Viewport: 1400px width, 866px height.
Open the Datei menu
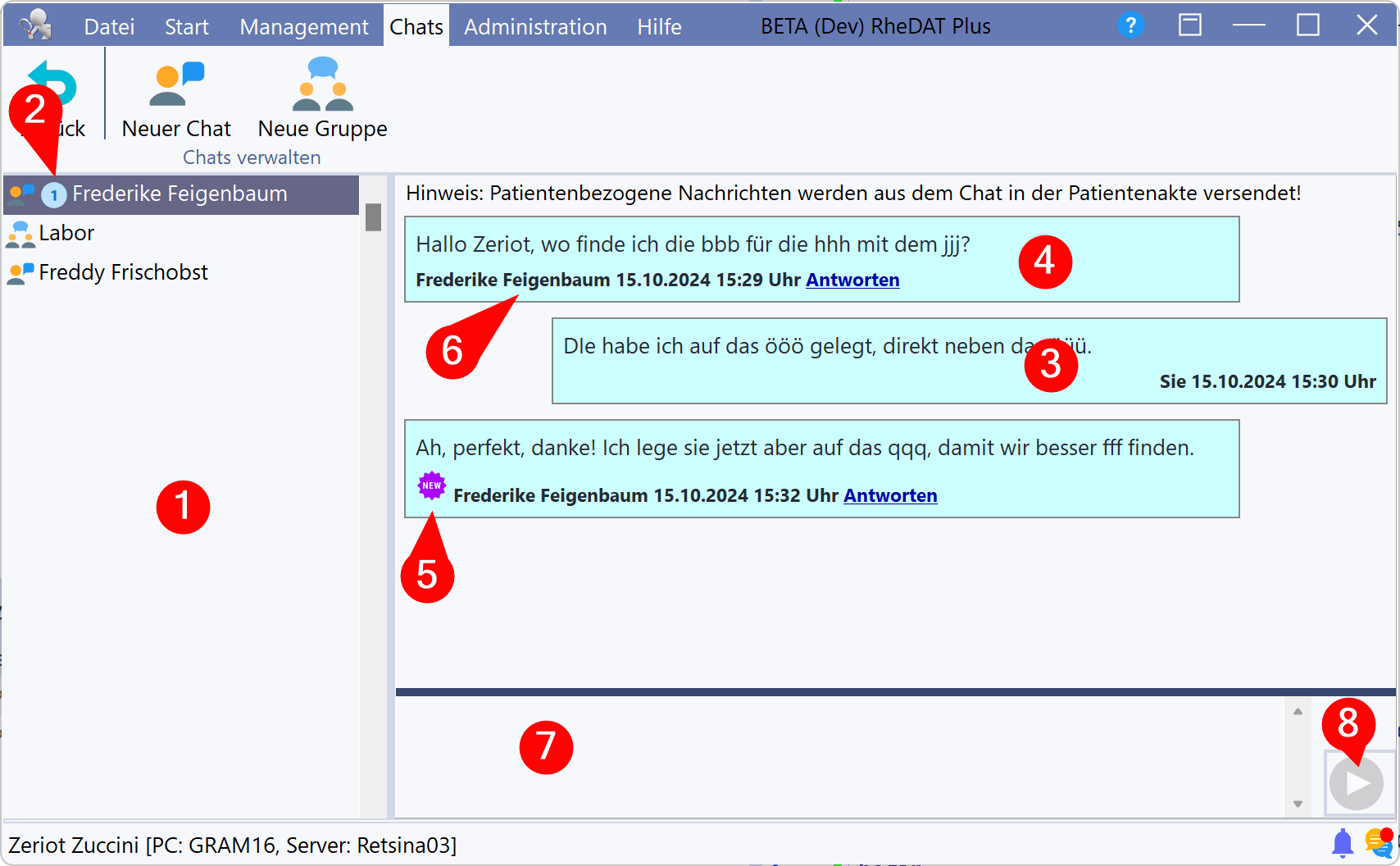[x=109, y=27]
